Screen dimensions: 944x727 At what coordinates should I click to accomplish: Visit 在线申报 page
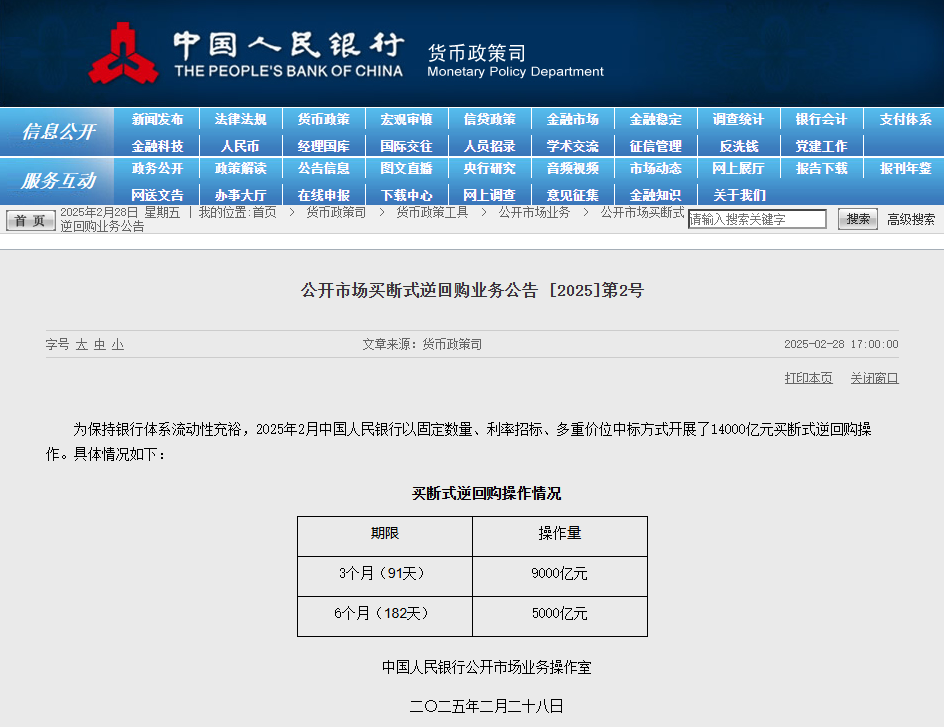click(323, 195)
